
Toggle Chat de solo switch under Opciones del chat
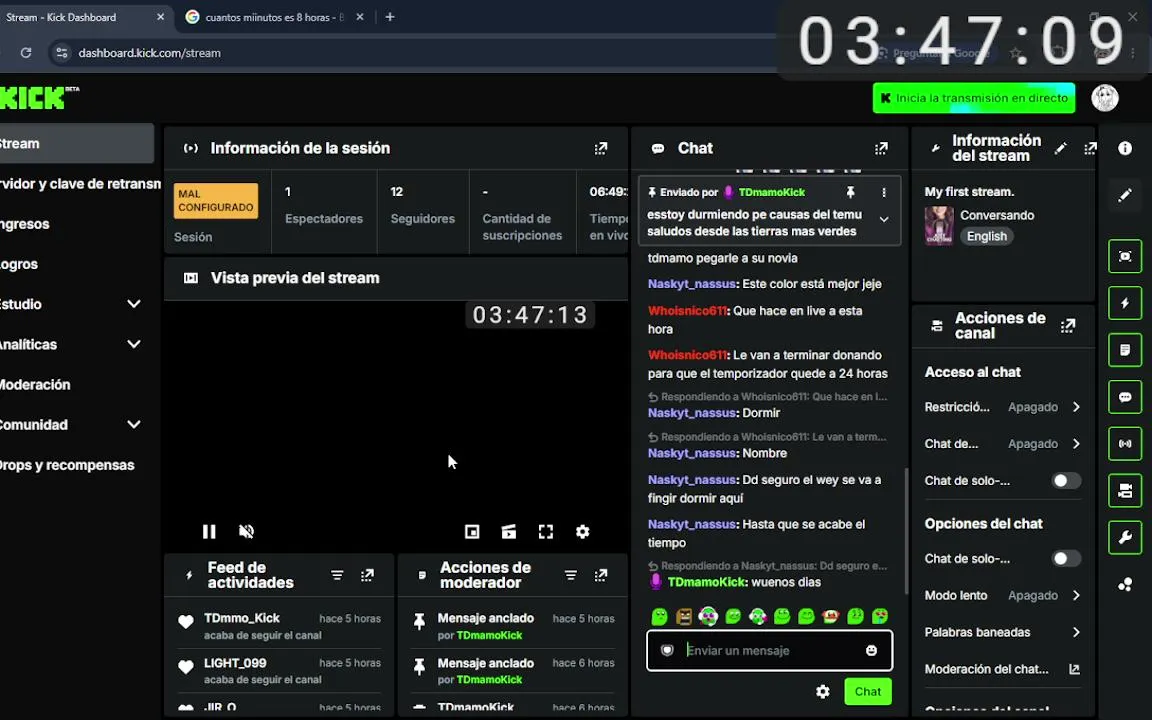tap(1065, 559)
